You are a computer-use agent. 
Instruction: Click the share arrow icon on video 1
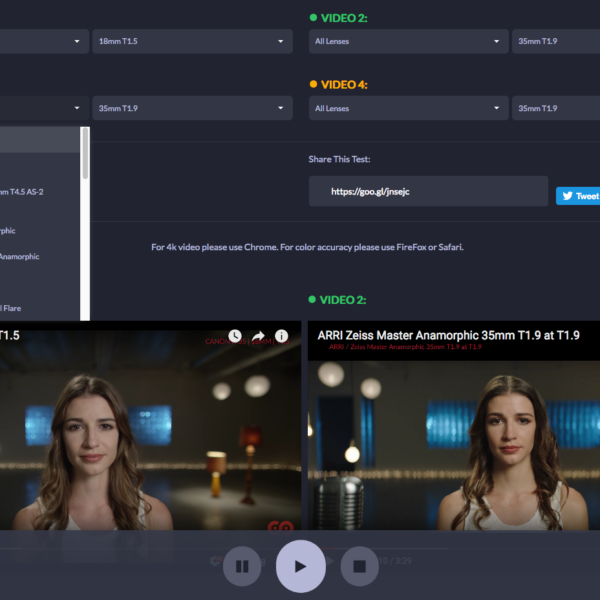pos(258,336)
